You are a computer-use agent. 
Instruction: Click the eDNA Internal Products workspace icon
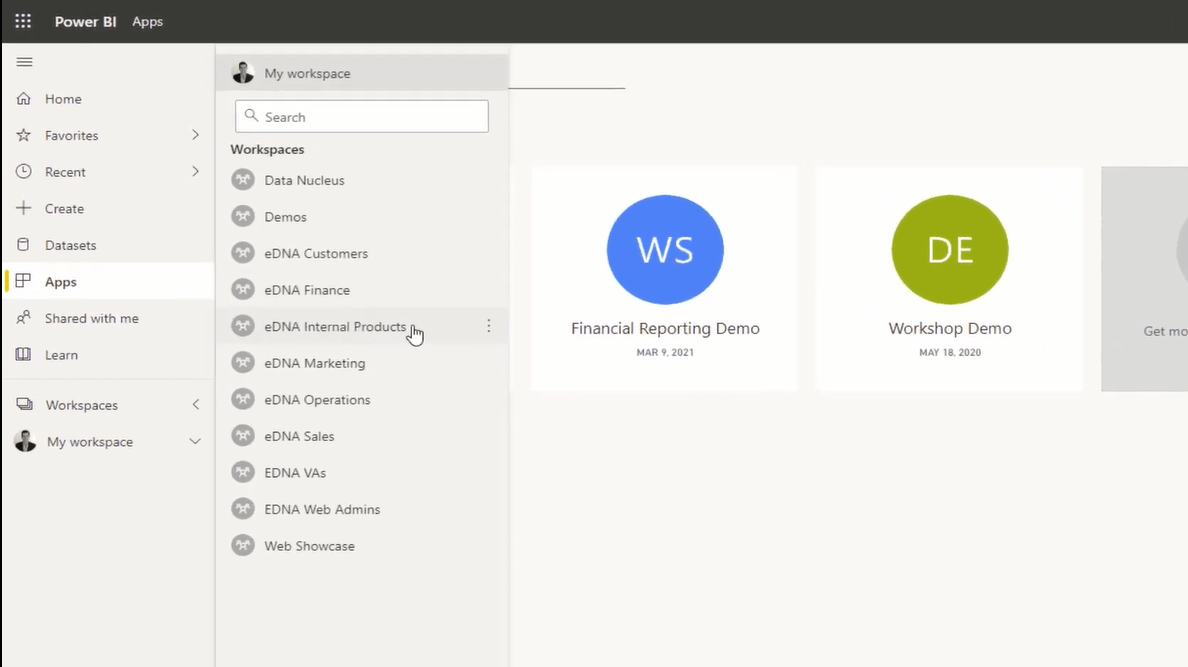242,326
